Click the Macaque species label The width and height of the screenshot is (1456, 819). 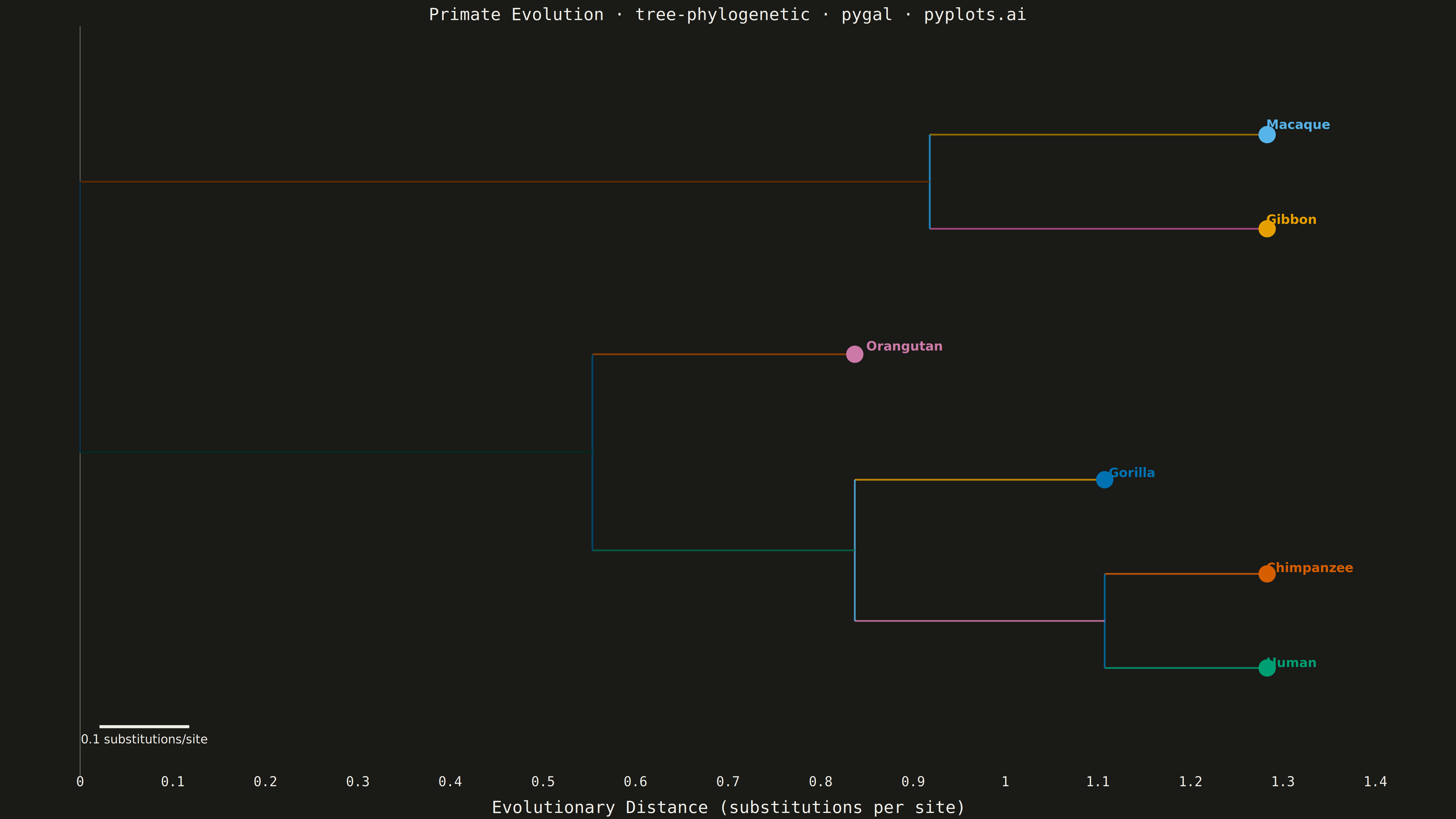[1298, 125]
